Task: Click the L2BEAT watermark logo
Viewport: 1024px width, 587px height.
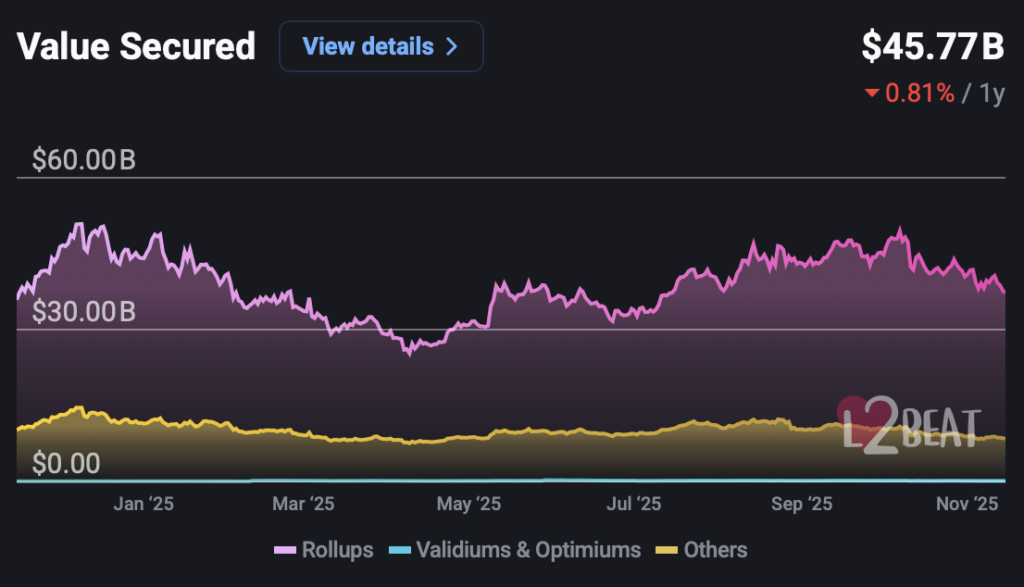Action: [x=909, y=427]
